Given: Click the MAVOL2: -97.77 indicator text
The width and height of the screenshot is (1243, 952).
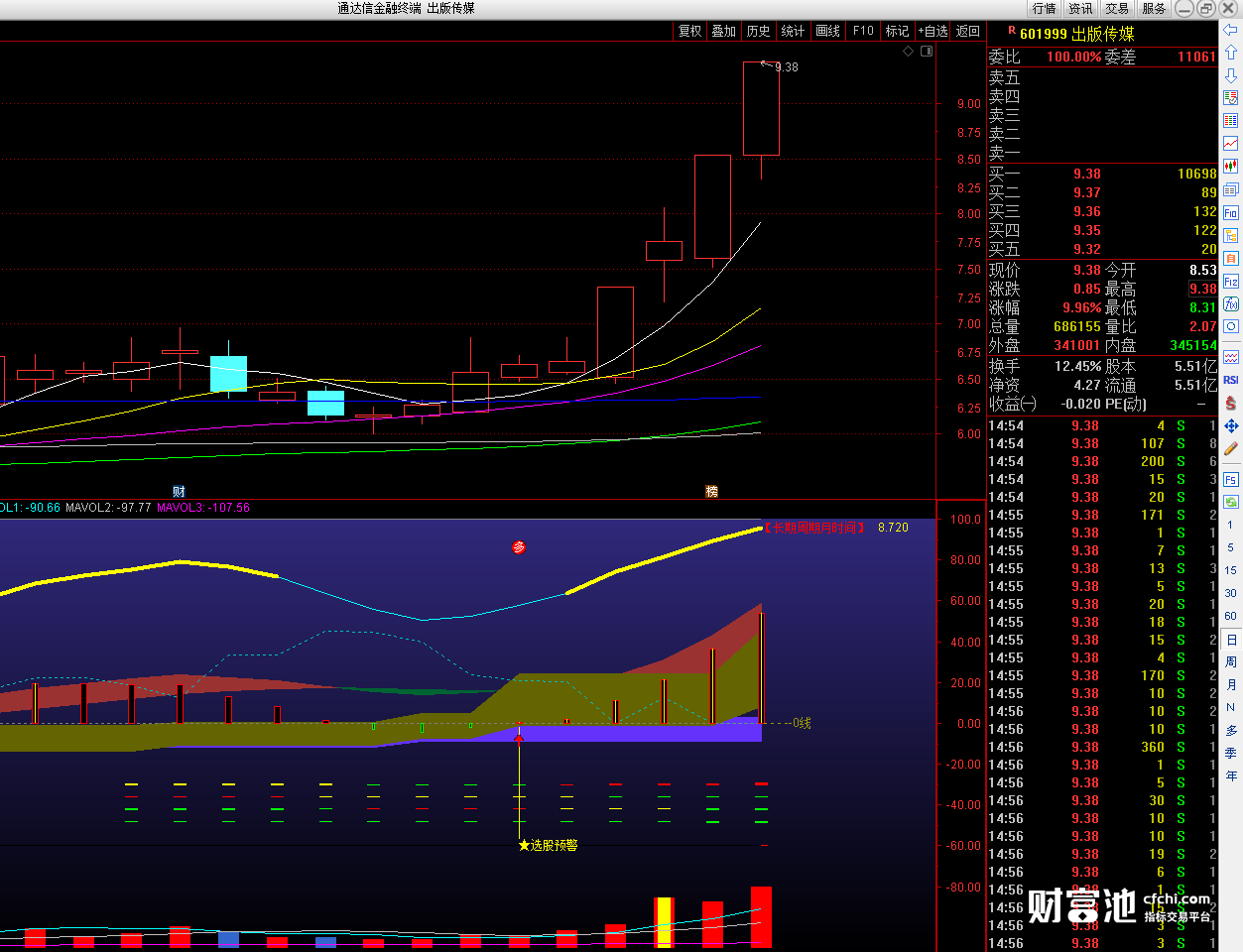Looking at the screenshot, I should (x=108, y=508).
